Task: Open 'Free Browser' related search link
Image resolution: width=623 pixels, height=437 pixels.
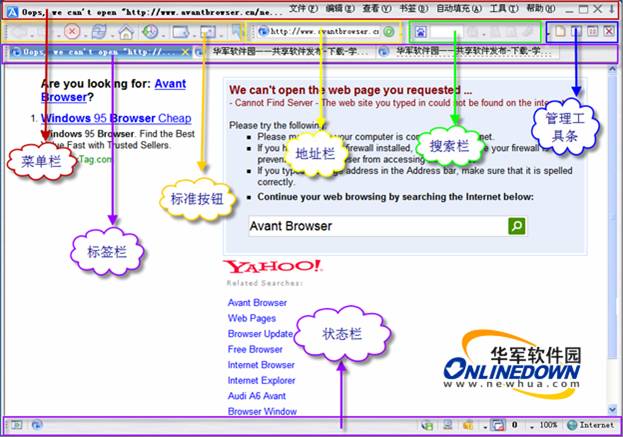Action: coord(255,349)
